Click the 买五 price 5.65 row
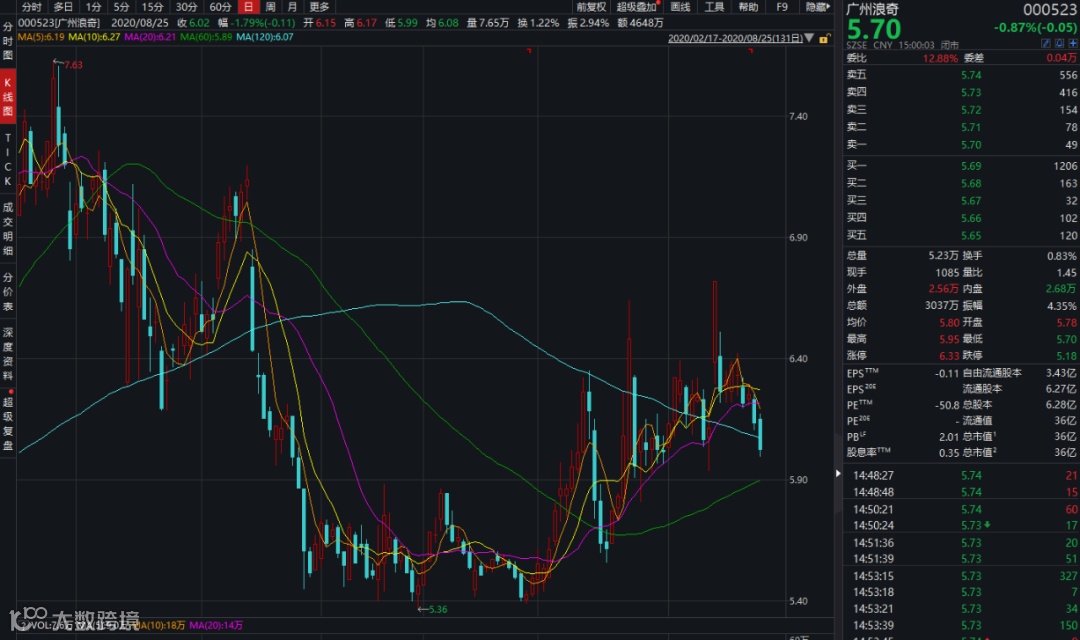The height and width of the screenshot is (640, 1080). tap(962, 236)
